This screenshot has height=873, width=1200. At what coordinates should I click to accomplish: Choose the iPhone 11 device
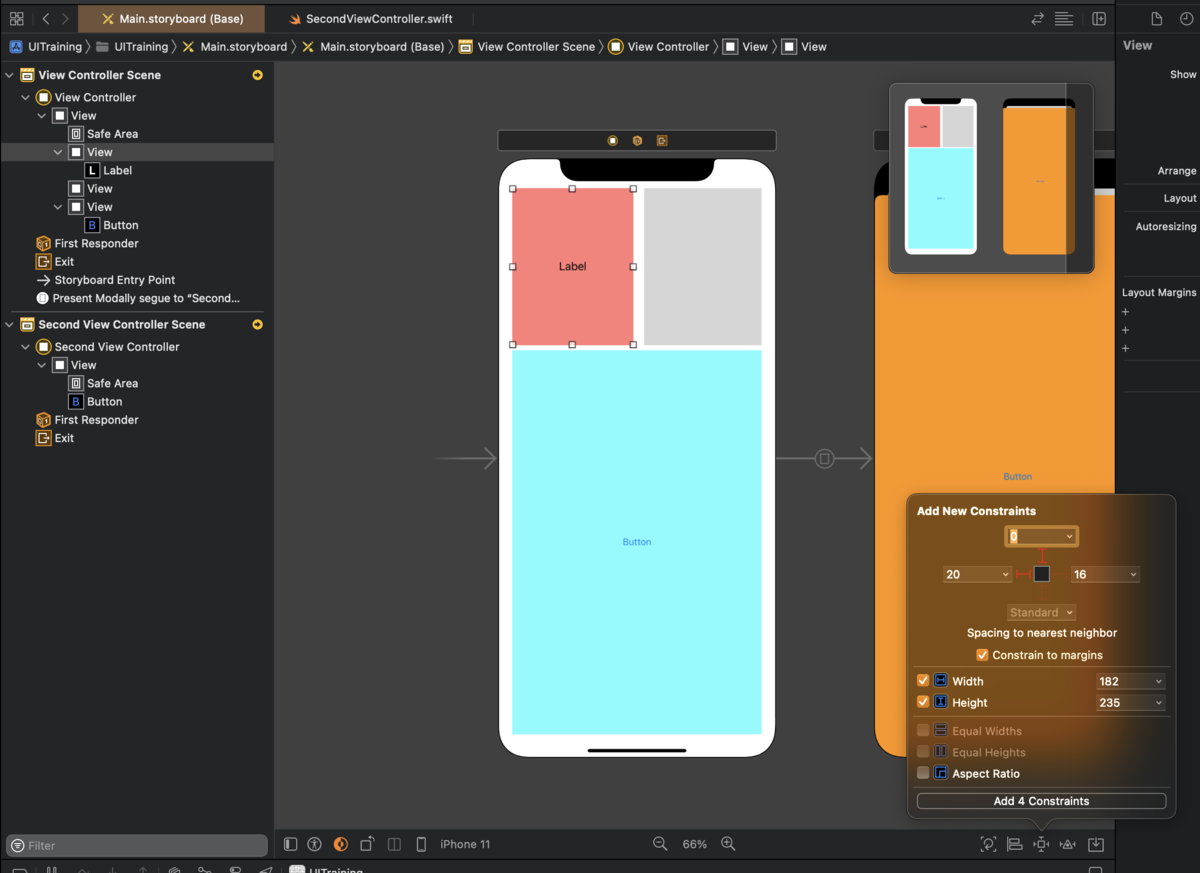click(465, 844)
